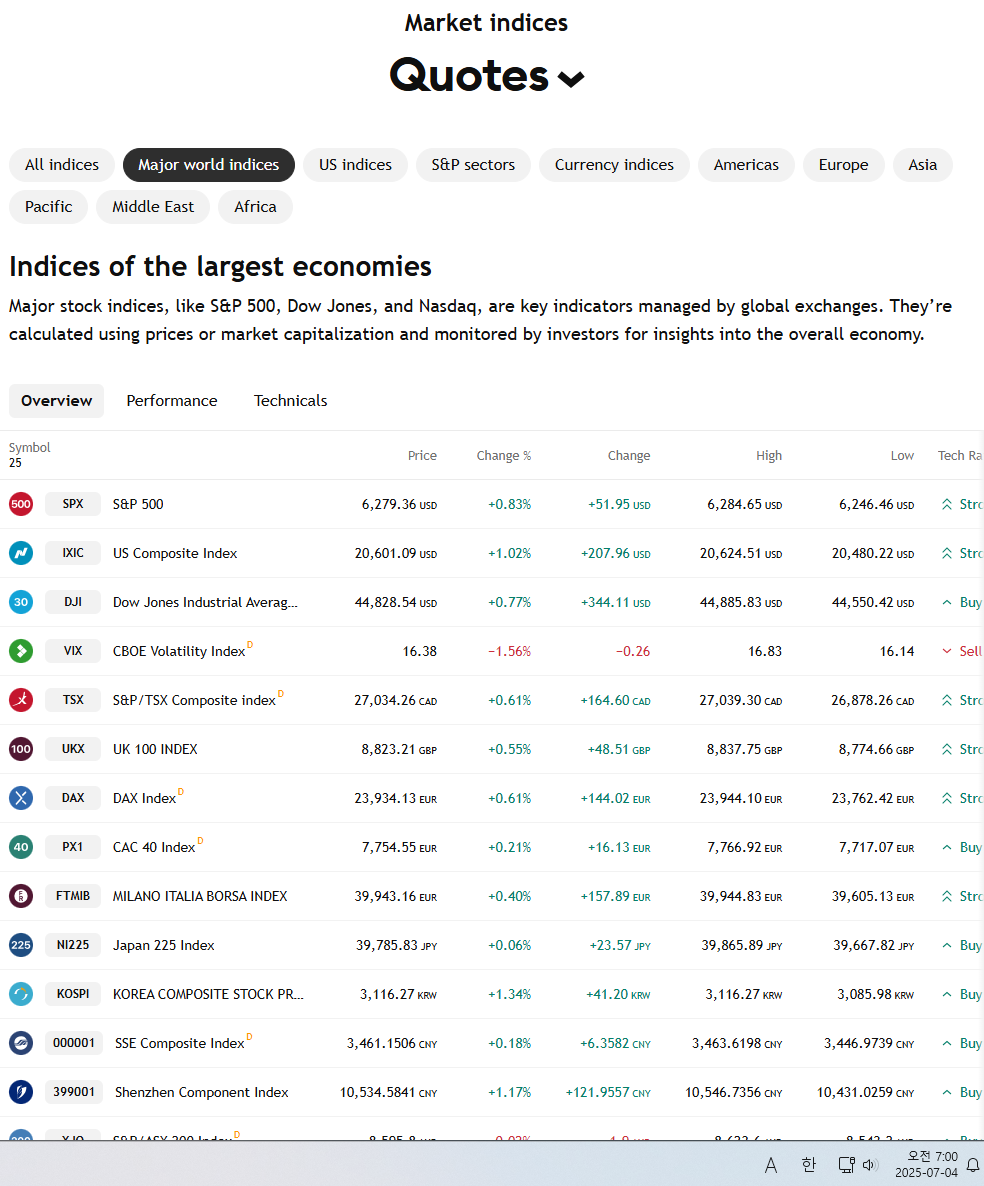Click the US Composite Index Nasdaq logo

click(x=21, y=553)
